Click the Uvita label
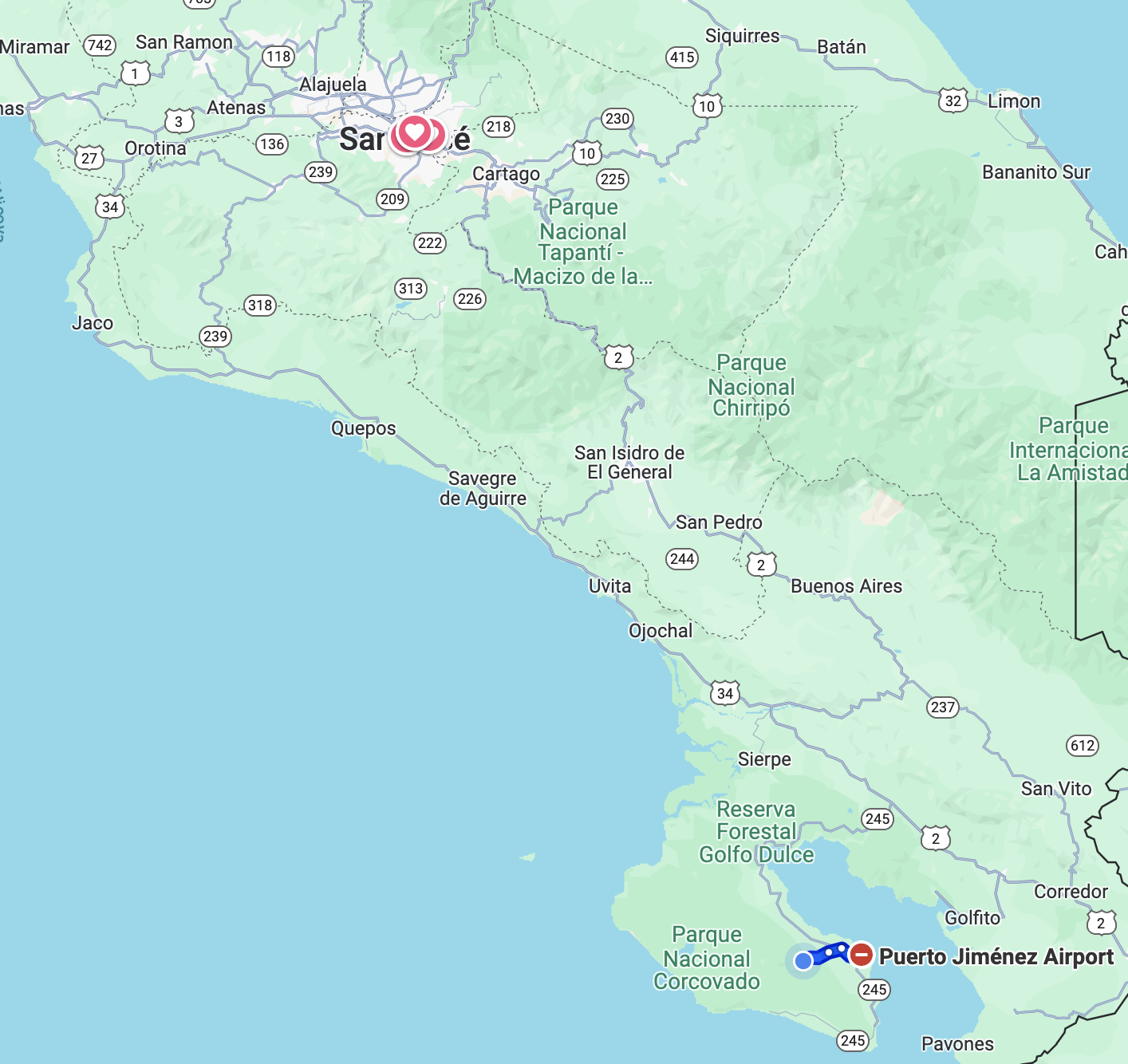1128x1064 pixels. (x=609, y=586)
